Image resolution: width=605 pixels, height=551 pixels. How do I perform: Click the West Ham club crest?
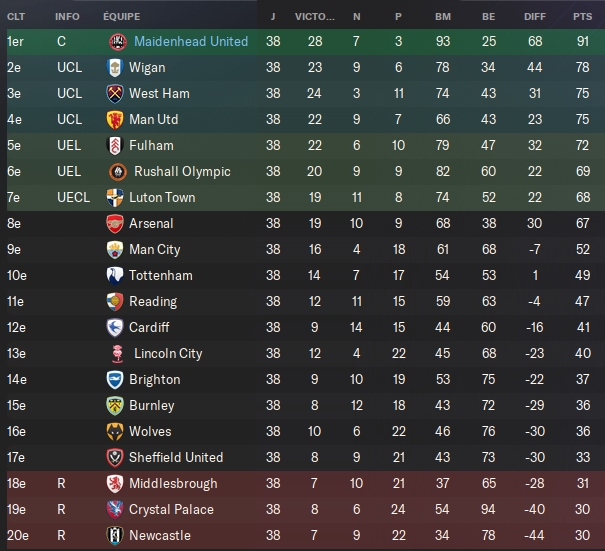[114, 94]
